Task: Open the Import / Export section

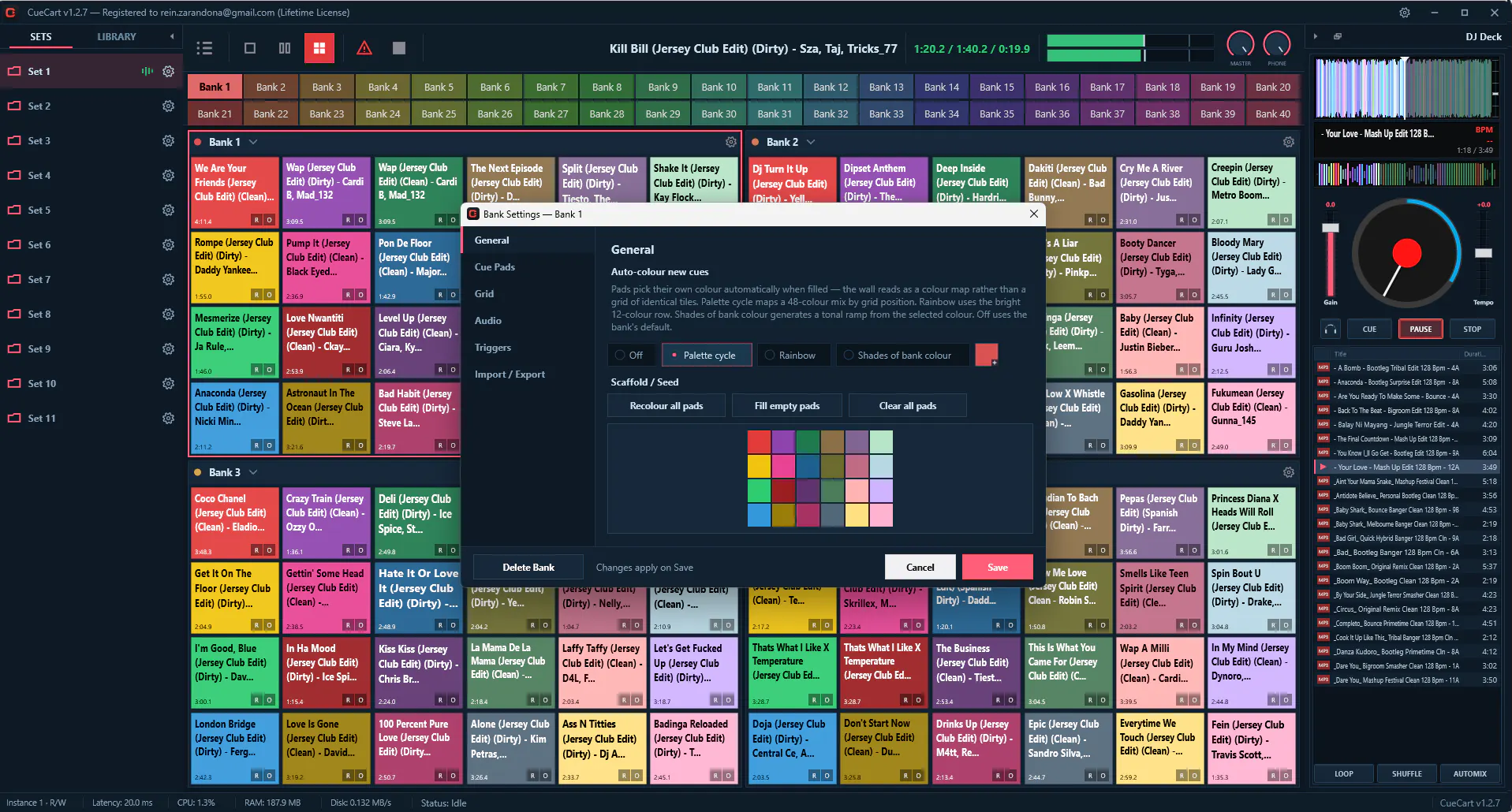Action: (x=528, y=374)
